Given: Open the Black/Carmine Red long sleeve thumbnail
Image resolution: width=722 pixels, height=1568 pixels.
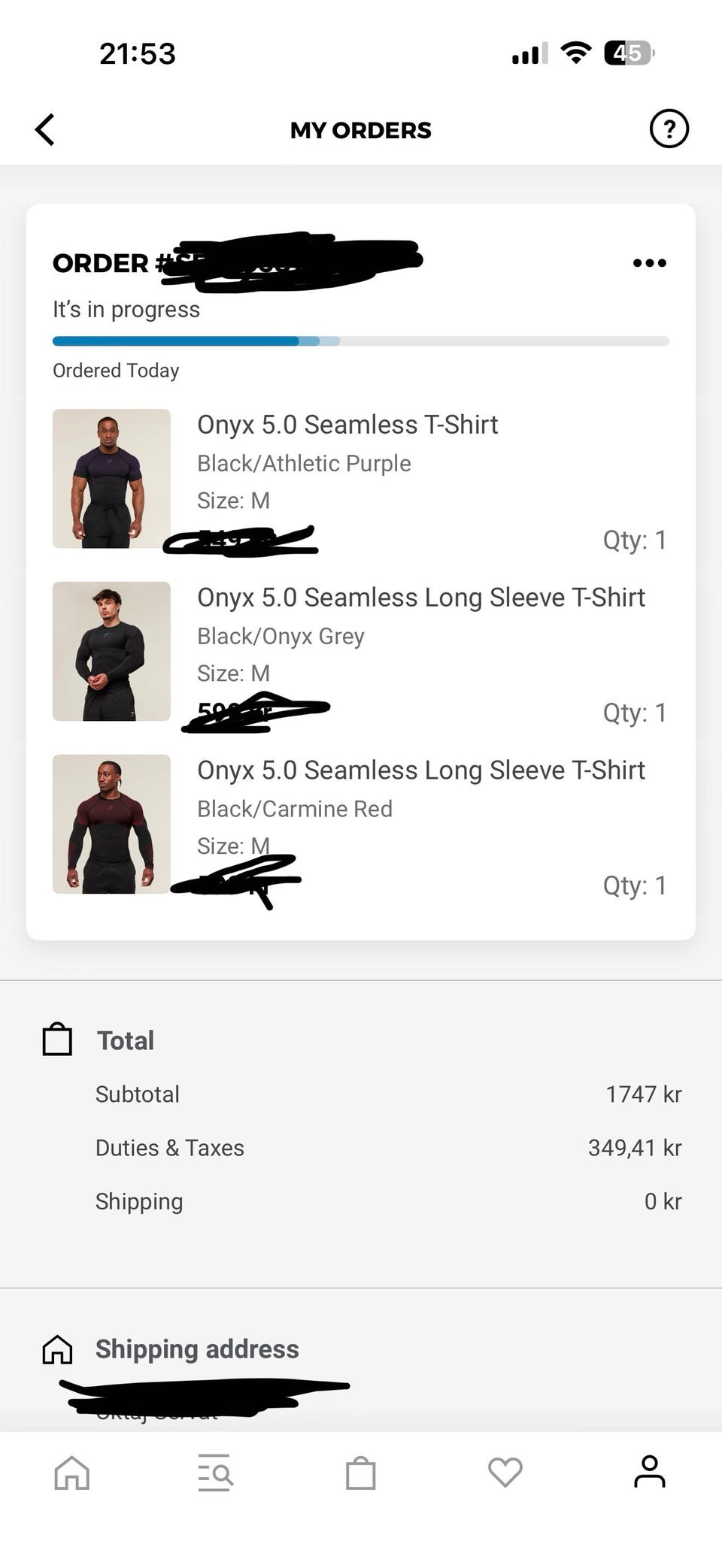Looking at the screenshot, I should click(111, 824).
